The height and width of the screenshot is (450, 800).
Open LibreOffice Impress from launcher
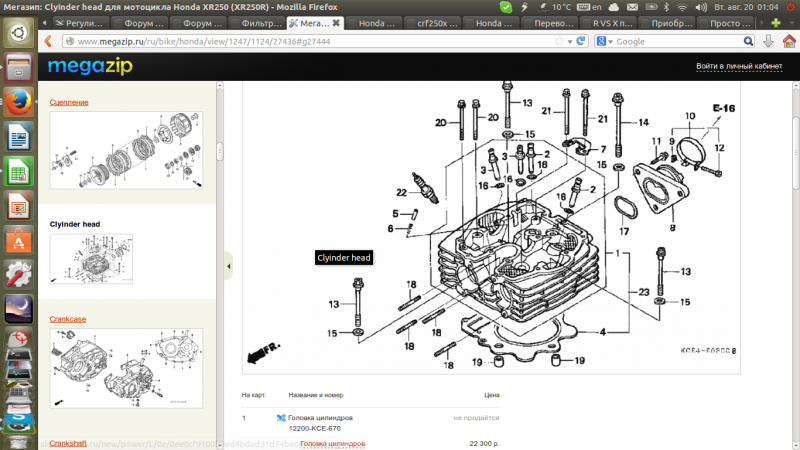(x=18, y=206)
